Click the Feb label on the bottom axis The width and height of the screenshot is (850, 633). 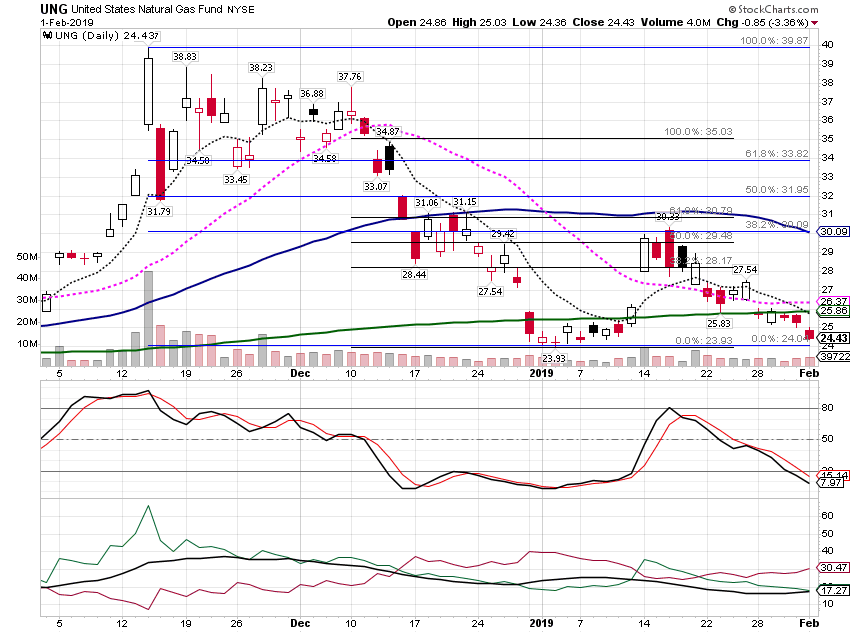[x=809, y=623]
